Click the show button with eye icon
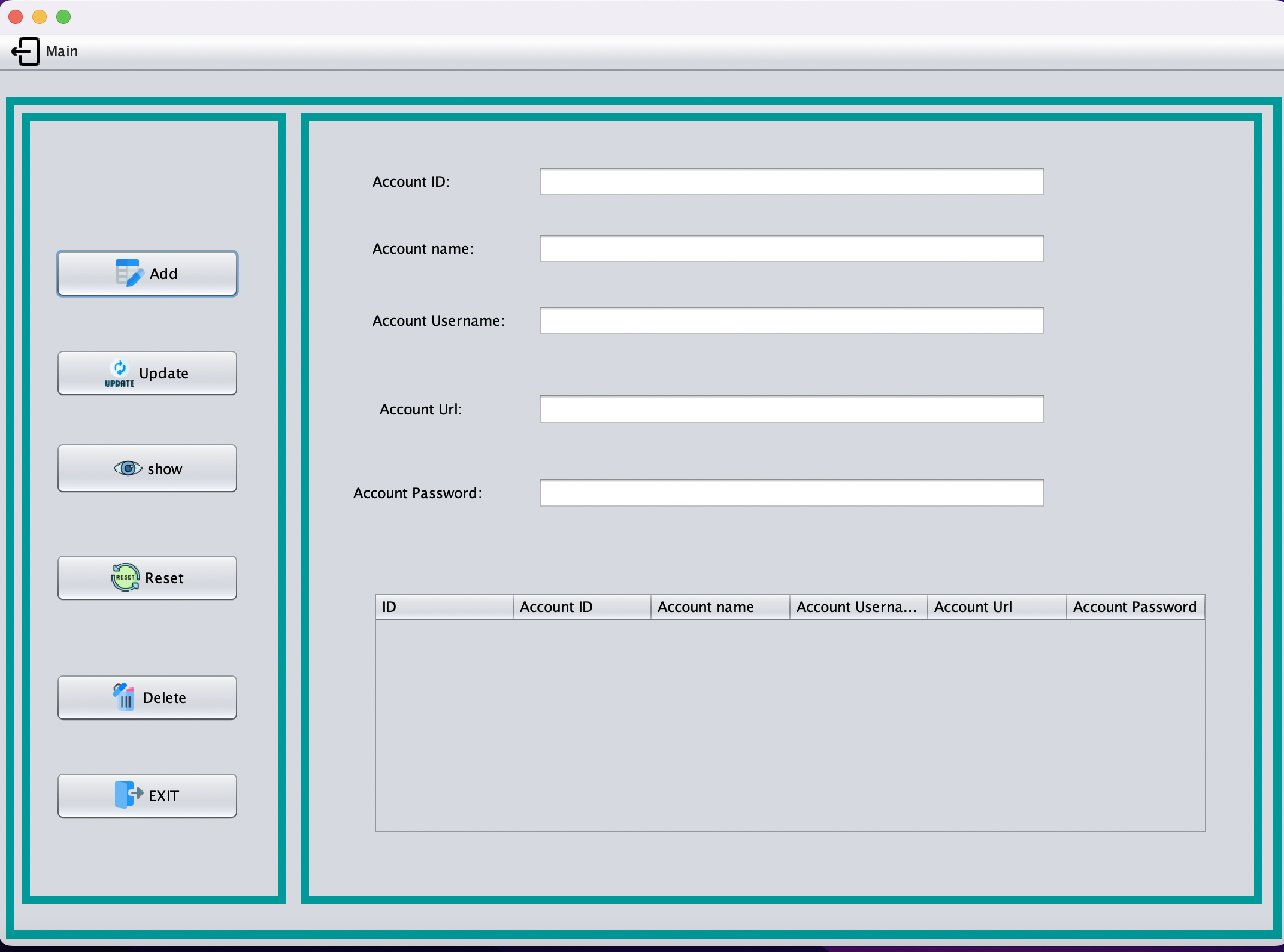The image size is (1284, 952). tap(147, 468)
